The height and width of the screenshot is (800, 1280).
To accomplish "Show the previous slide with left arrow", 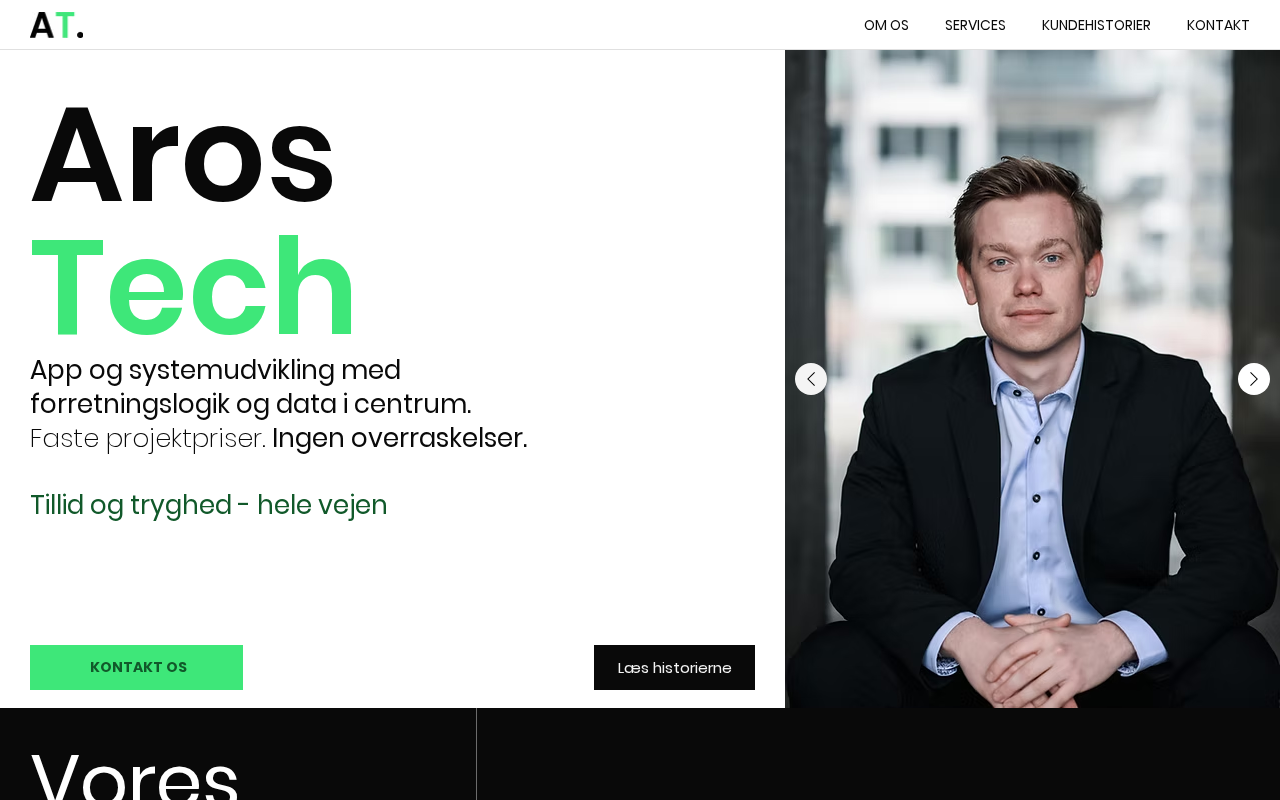I will (811, 379).
